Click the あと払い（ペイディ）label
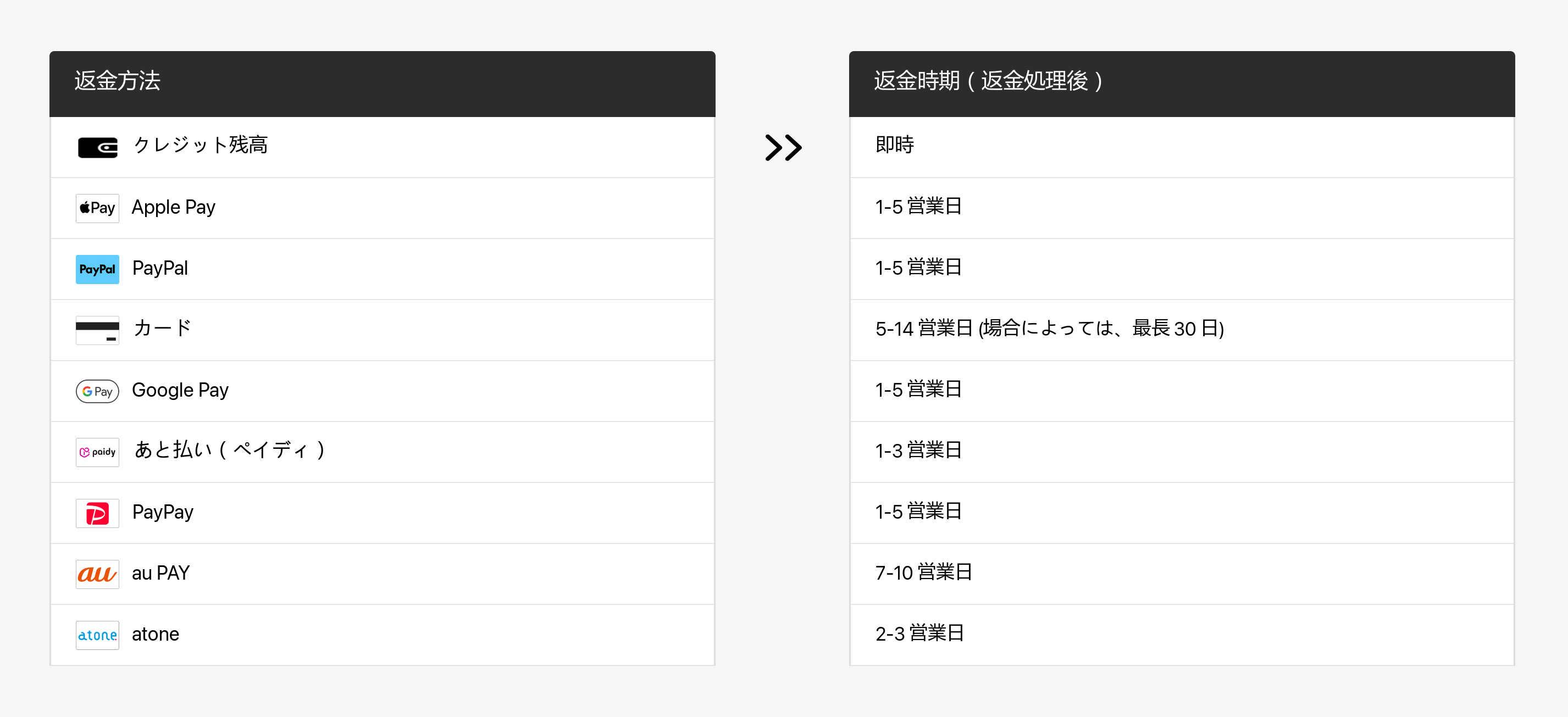 pyautogui.click(x=230, y=450)
